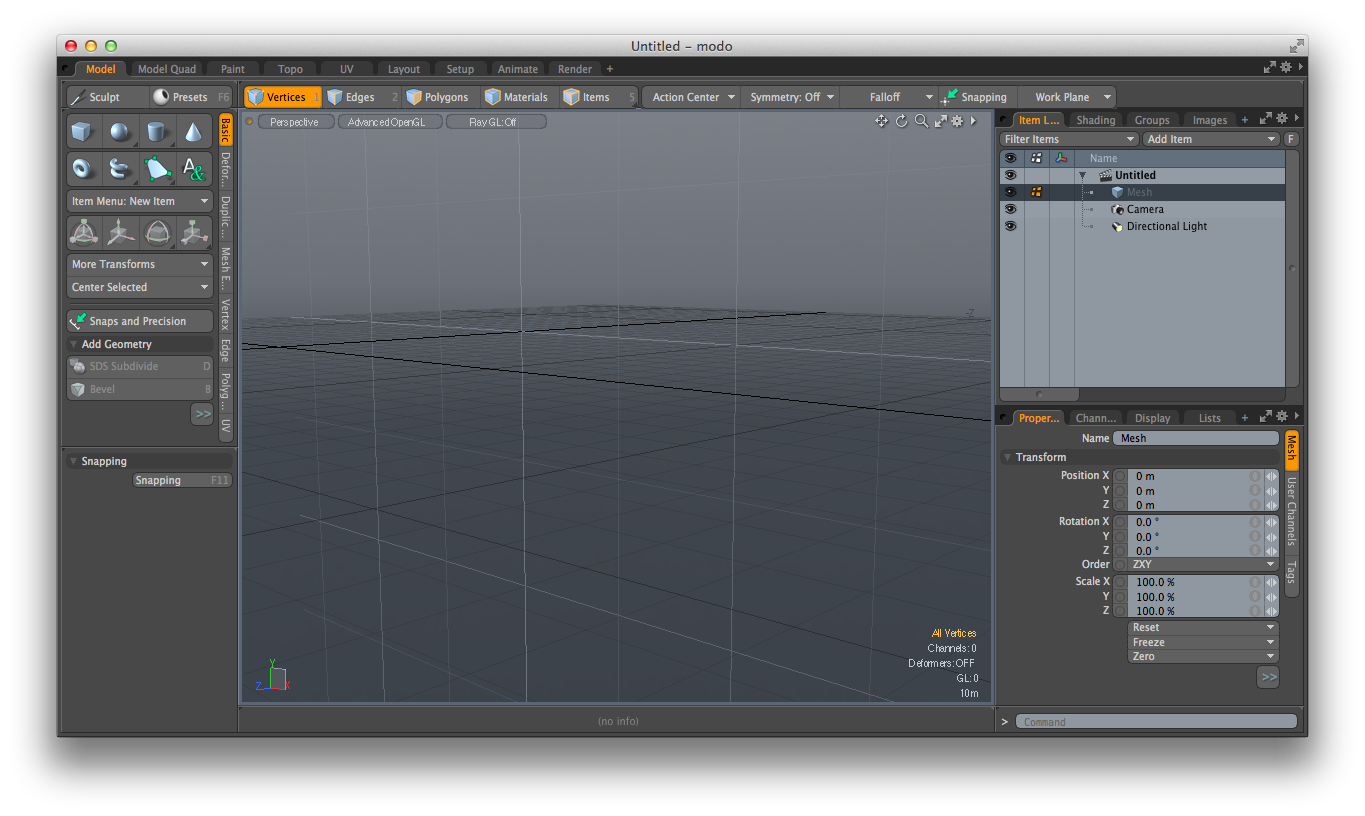1365x816 pixels.
Task: Toggle visibility of the Directional Light
Action: coord(1011,226)
